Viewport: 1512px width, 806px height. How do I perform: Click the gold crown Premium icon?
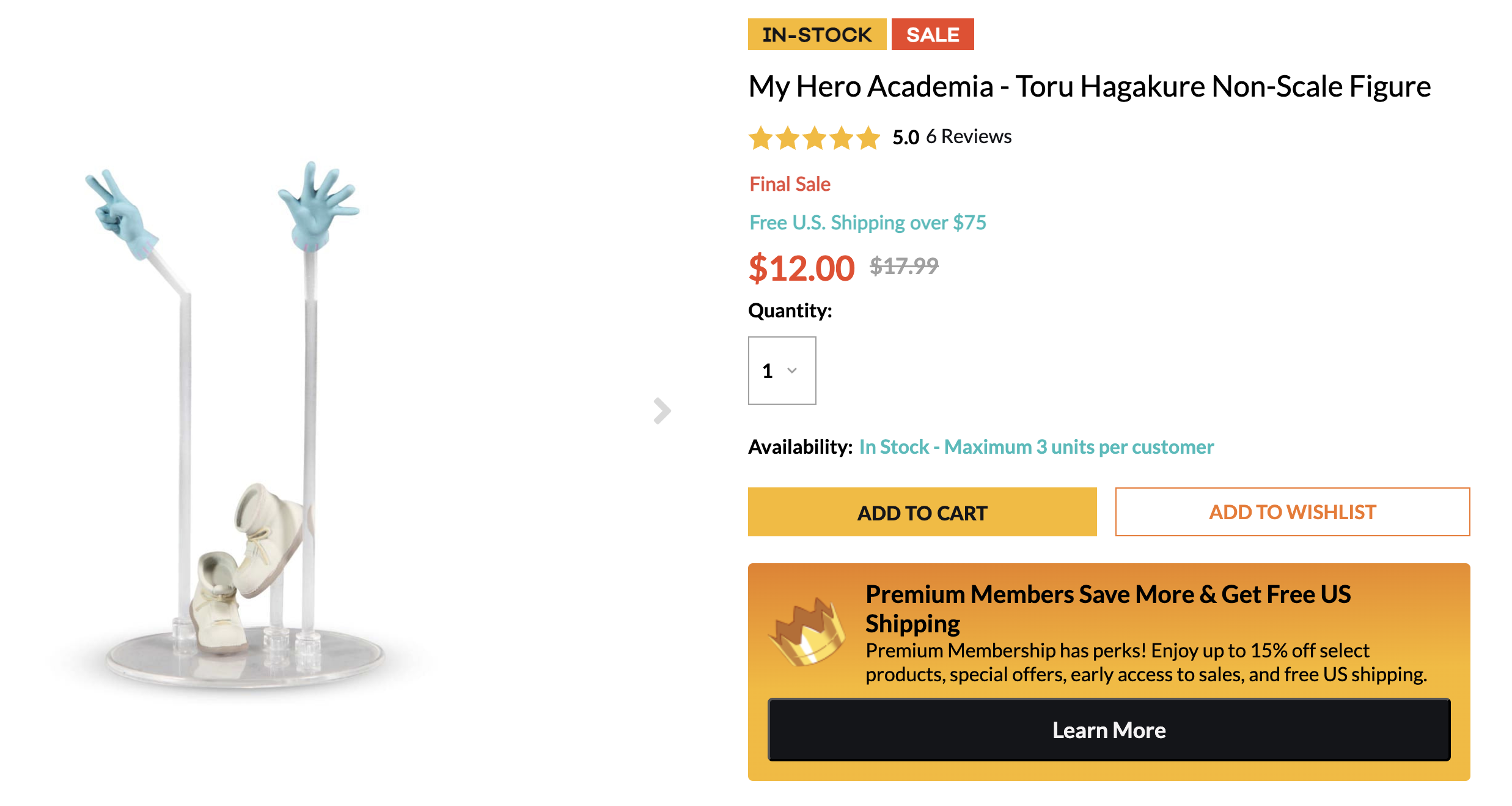[807, 632]
